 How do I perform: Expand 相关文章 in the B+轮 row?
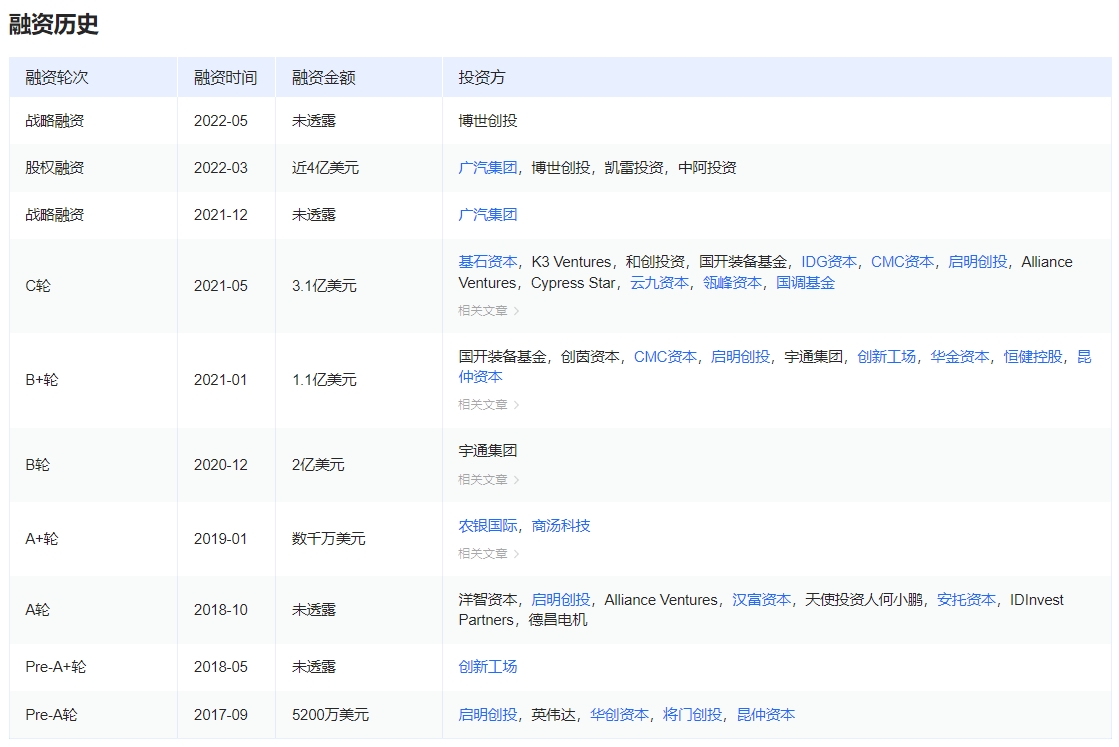click(488, 405)
